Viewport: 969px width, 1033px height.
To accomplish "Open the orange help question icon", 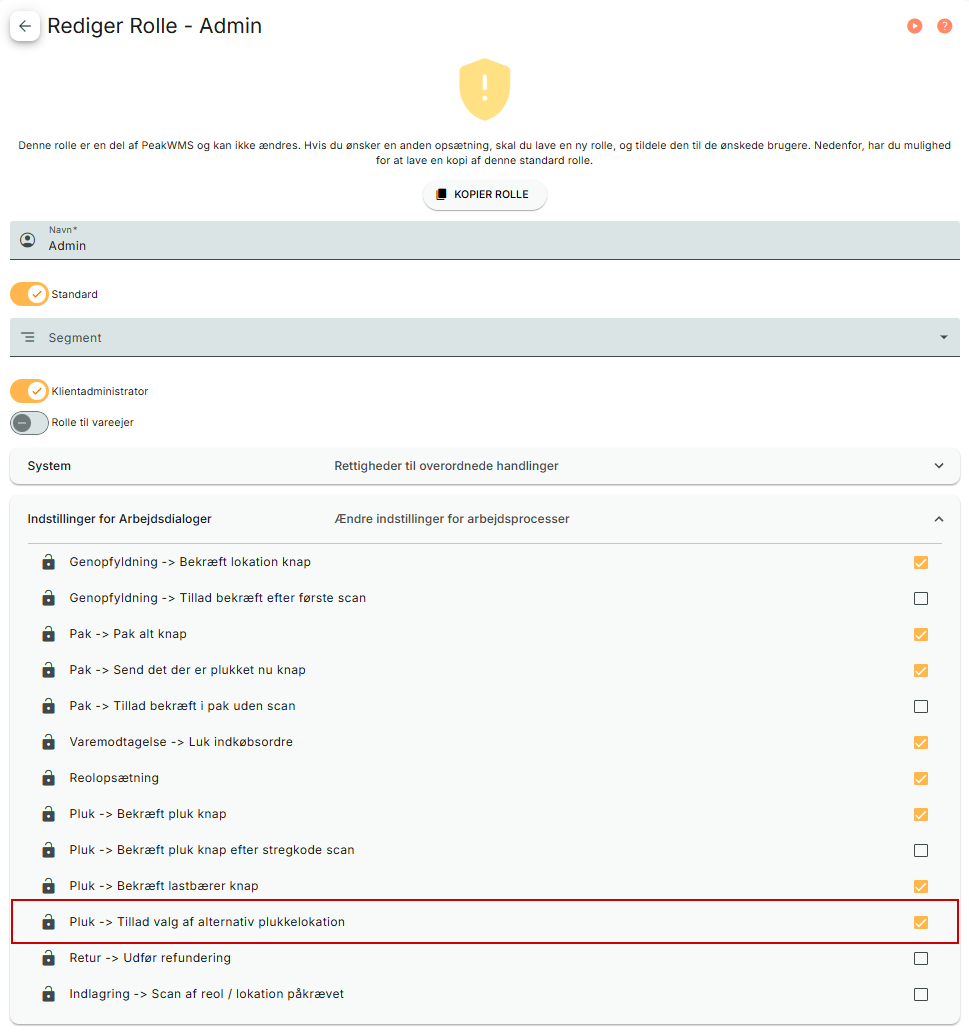I will [944, 26].
